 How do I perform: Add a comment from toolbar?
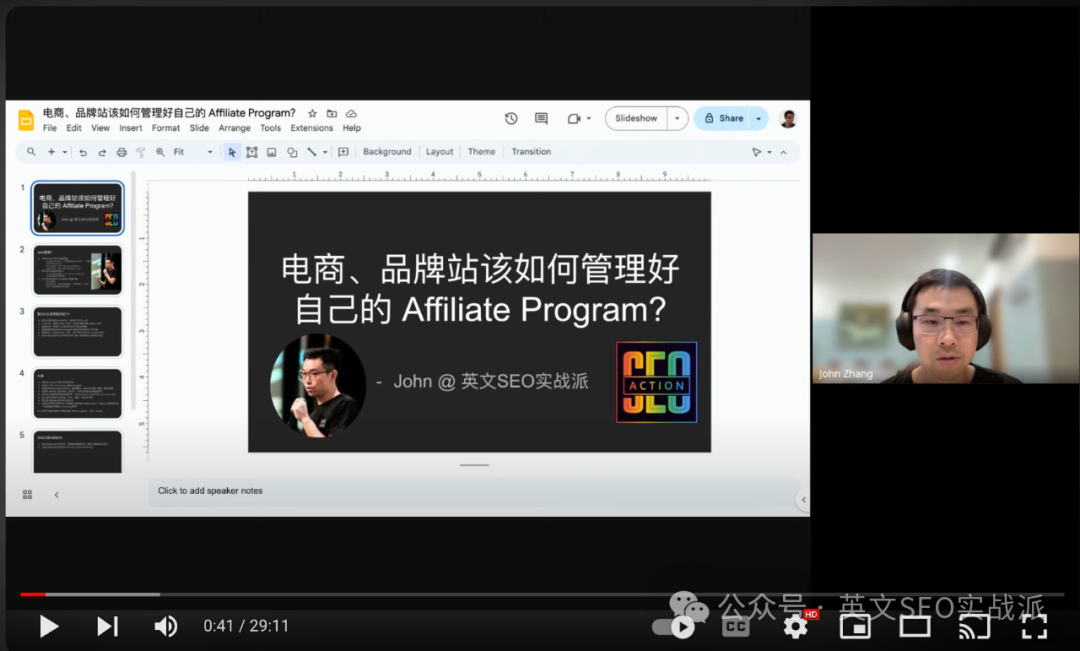click(x=343, y=152)
